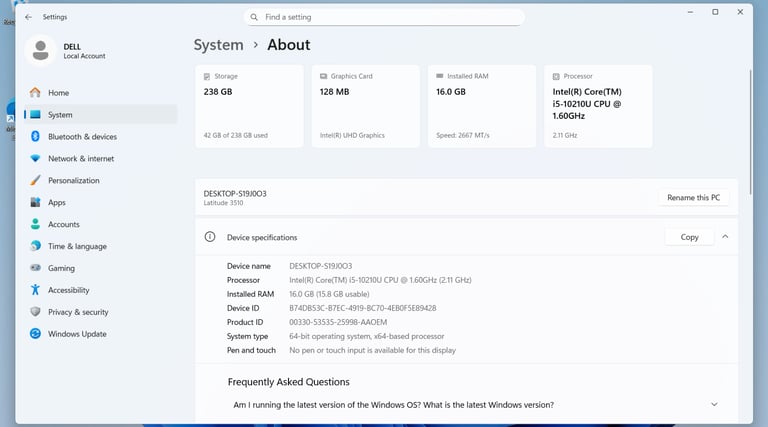The width and height of the screenshot is (768, 427).
Task: Click System in the breadcrumb
Action: tap(218, 45)
